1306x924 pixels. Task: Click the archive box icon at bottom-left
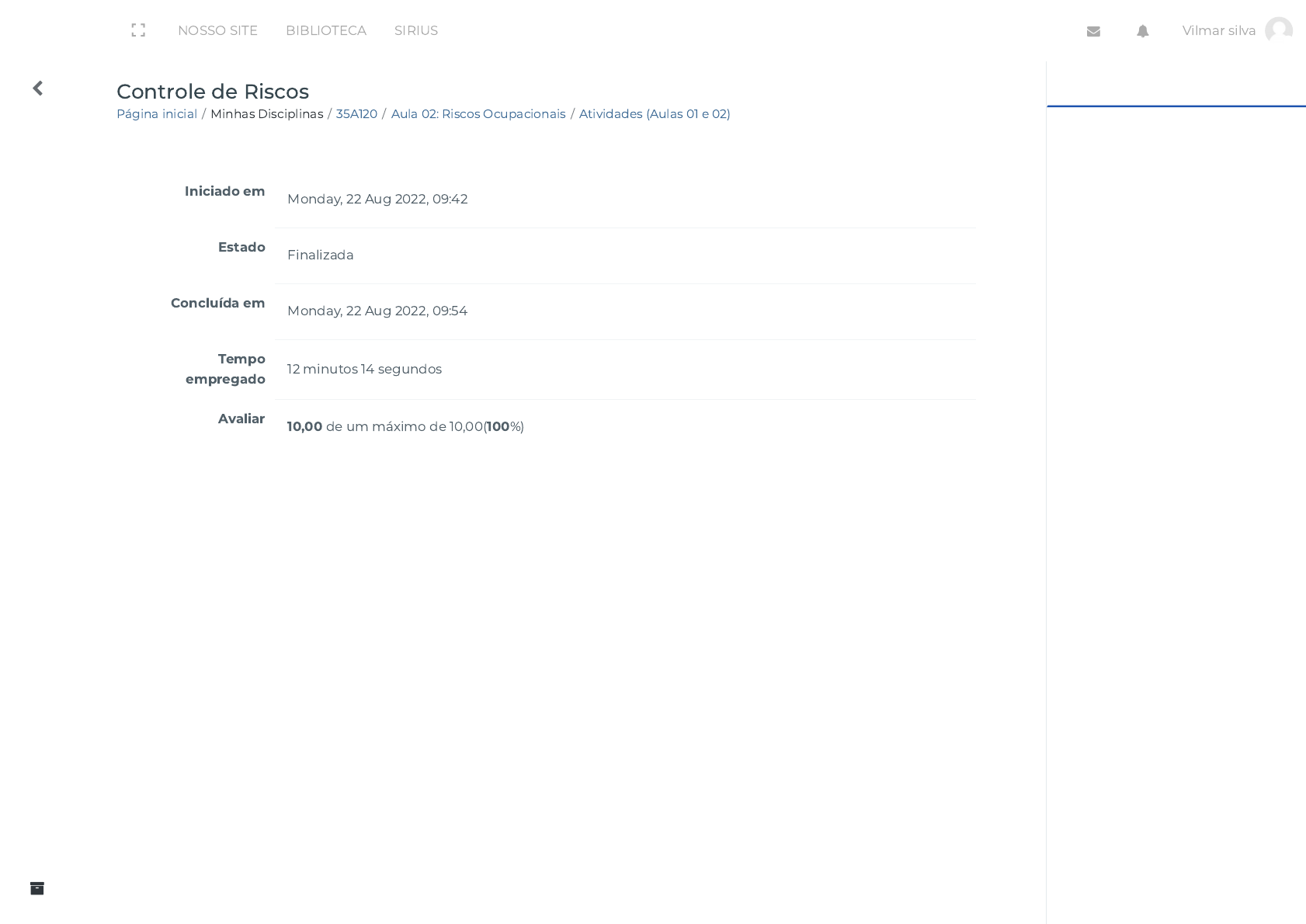pos(37,888)
